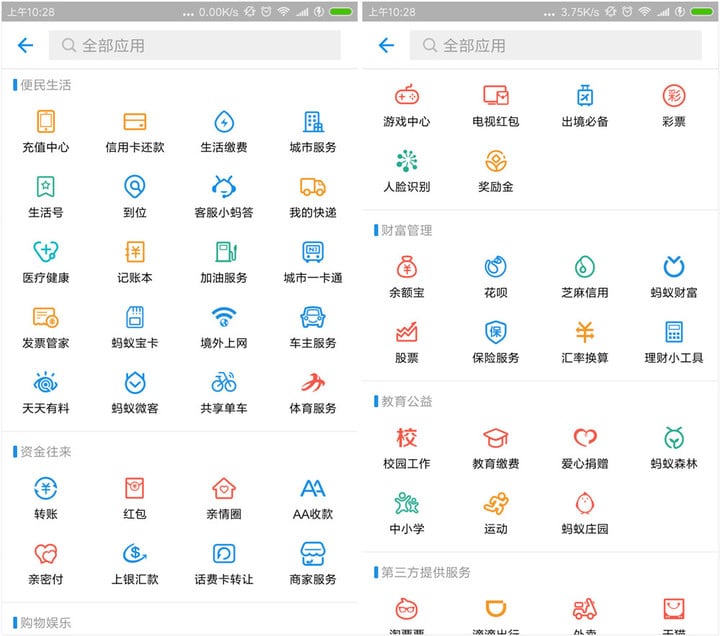Tap the 外卖 food delivery scooter icon
The image size is (720, 636).
(585, 609)
